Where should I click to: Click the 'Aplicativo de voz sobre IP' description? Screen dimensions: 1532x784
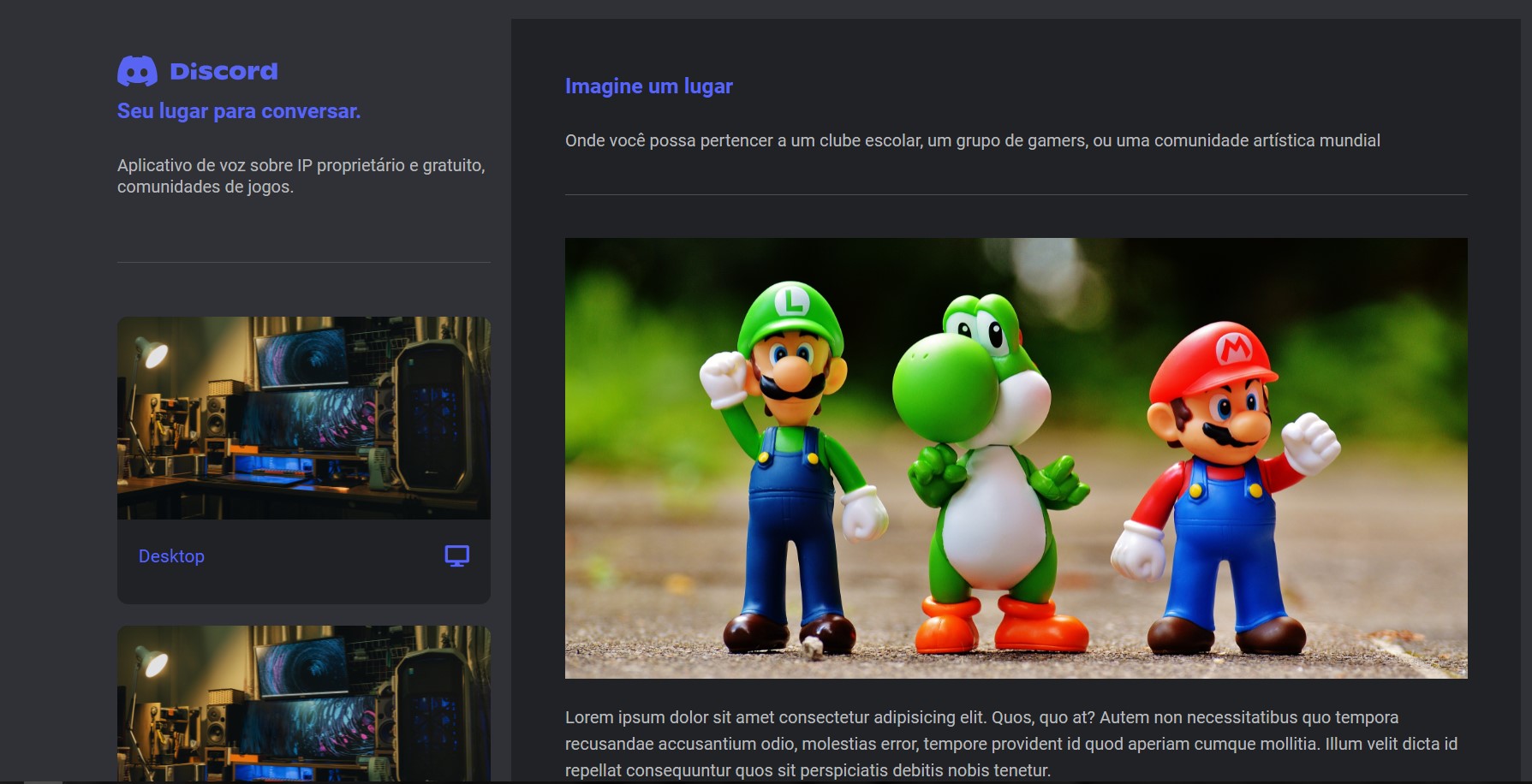click(x=301, y=175)
